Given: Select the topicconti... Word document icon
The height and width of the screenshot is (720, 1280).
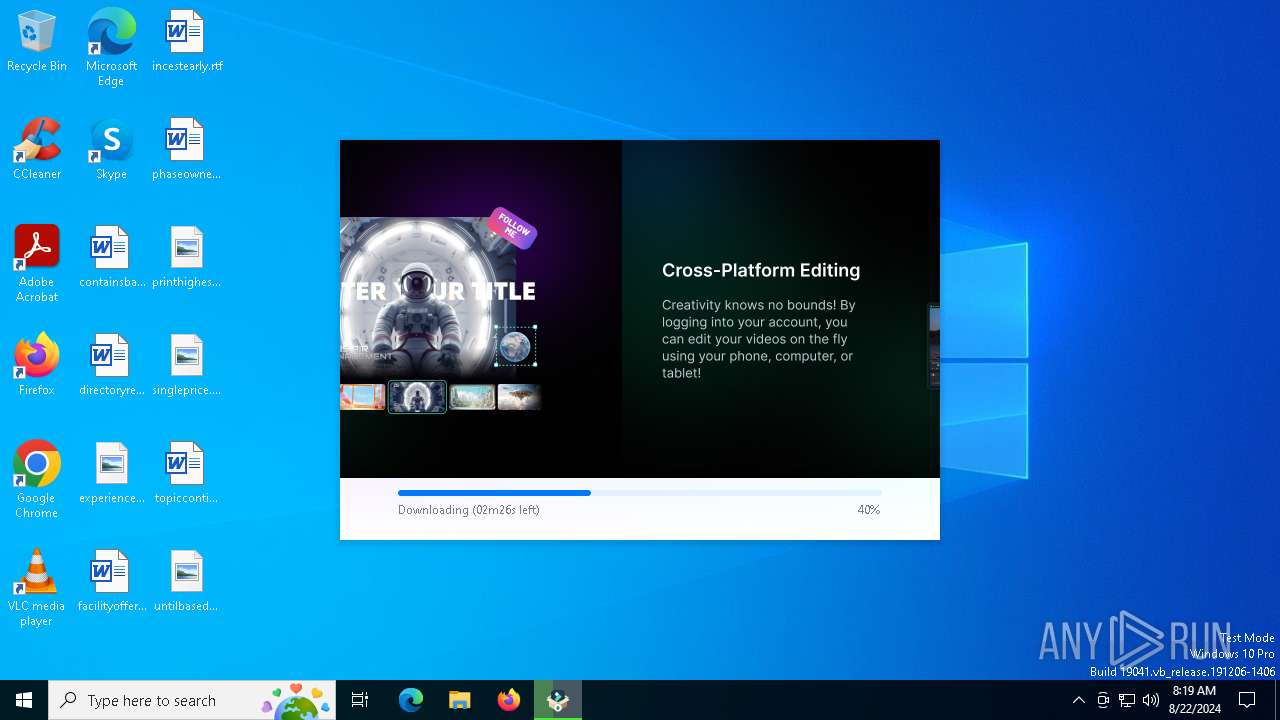Looking at the screenshot, I should (187, 474).
